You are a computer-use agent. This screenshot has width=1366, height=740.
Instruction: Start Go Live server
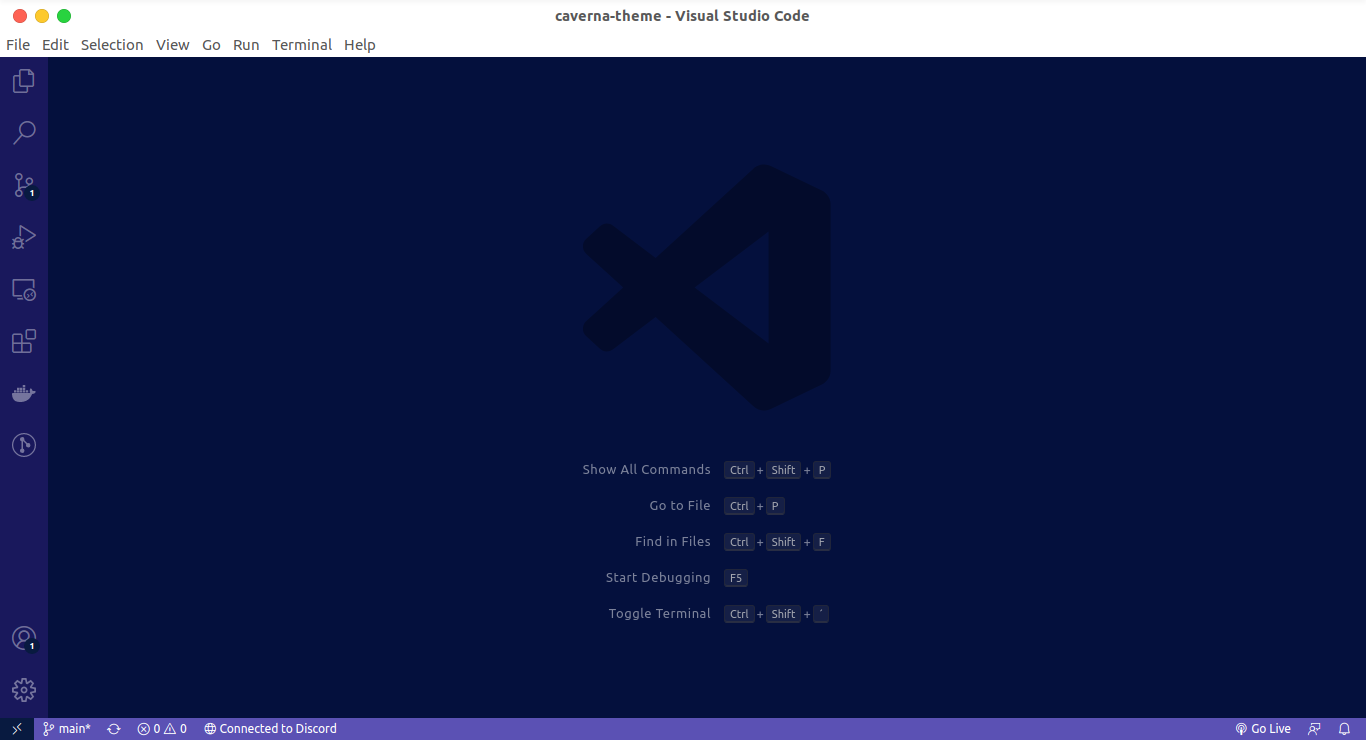(1263, 729)
